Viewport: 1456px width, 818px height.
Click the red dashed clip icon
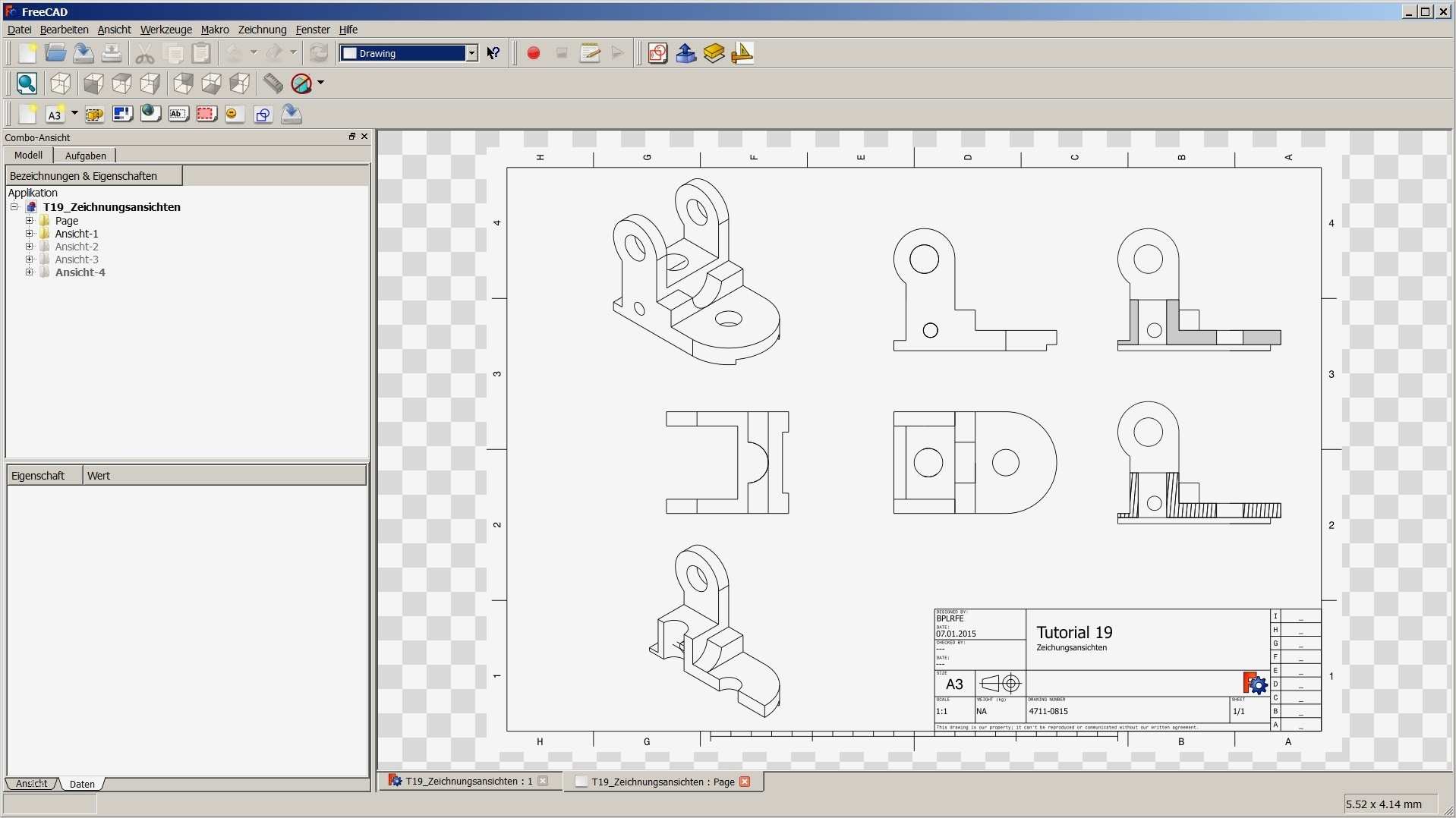click(x=206, y=115)
